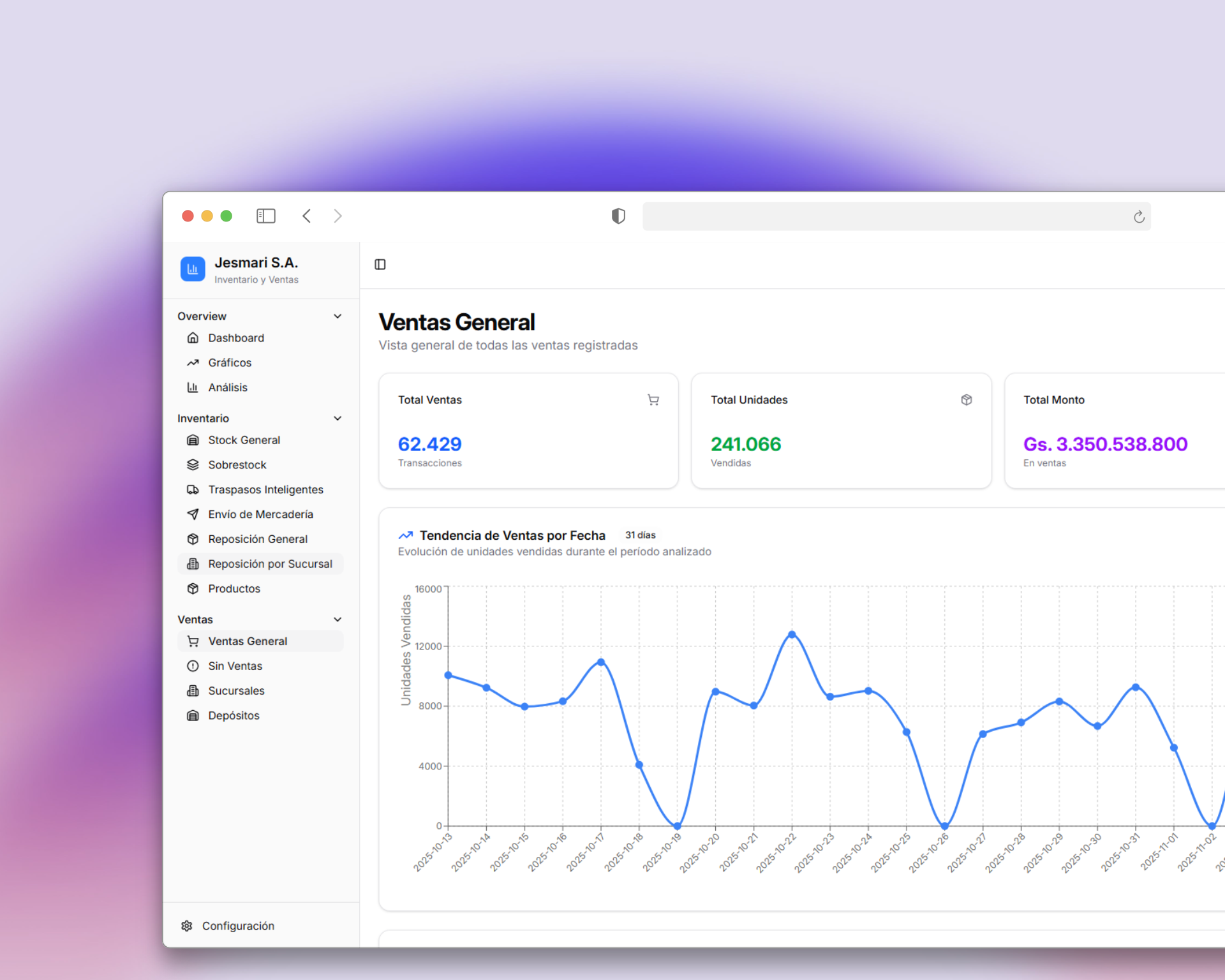Screen dimensions: 1225x980
Task: Click the Jesmari S.A. logo icon
Action: click(x=193, y=269)
